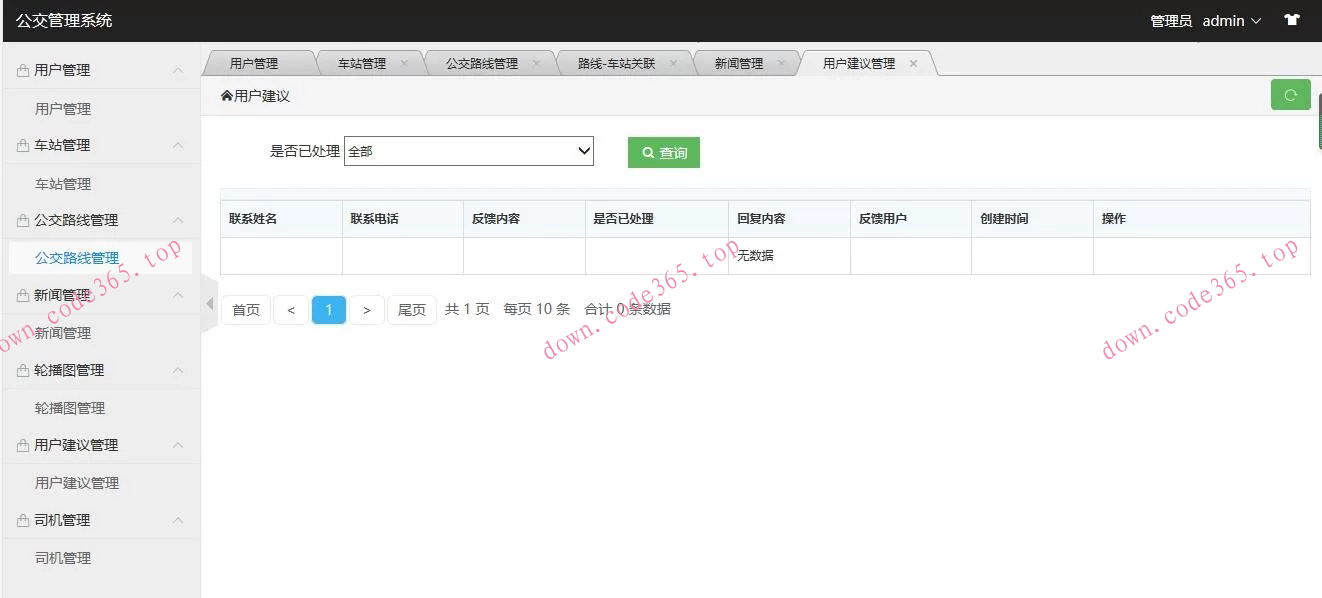Screen dimensions: 1322x598
Task: Click the green refresh icon
Action: 1290,94
